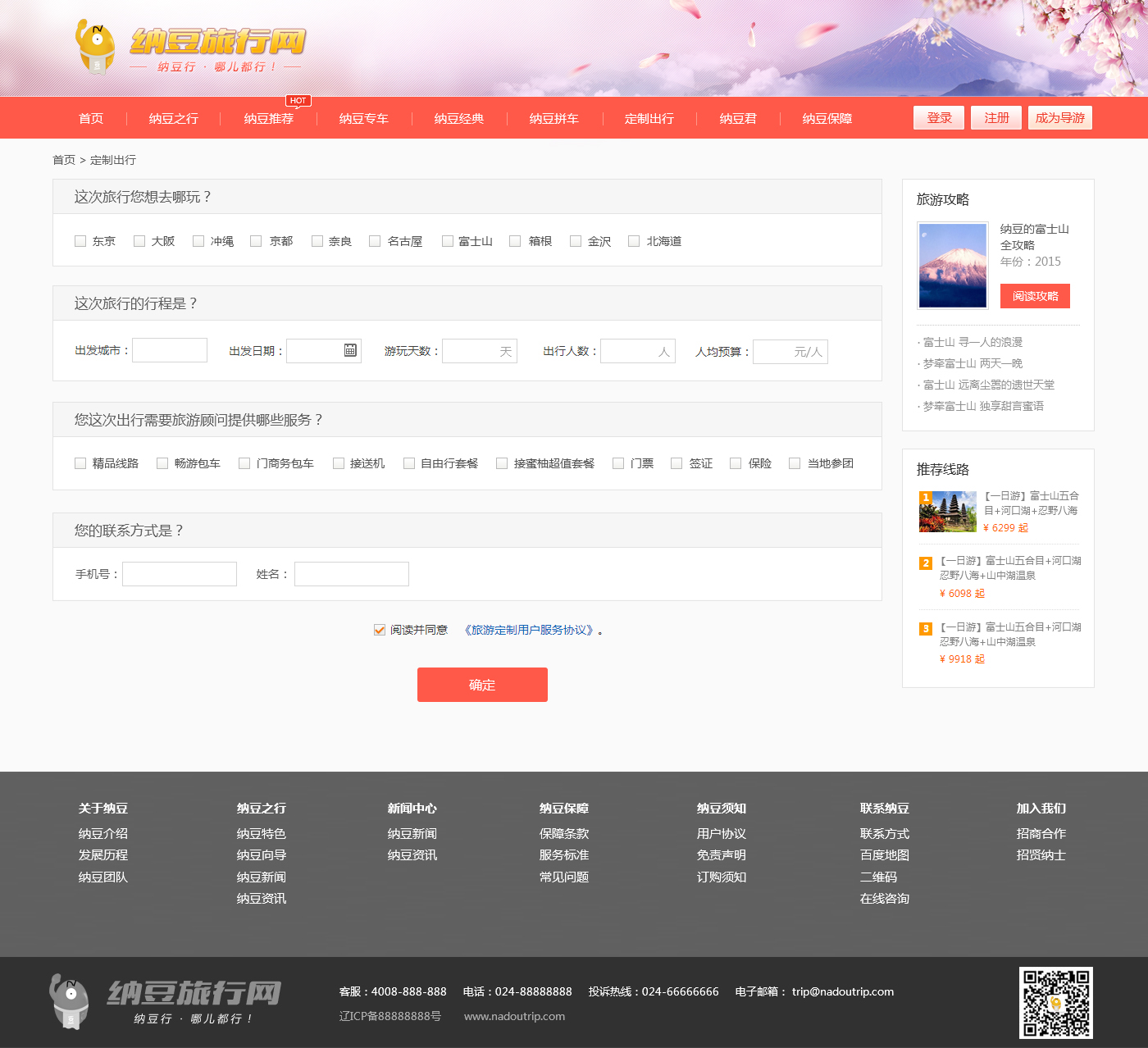Click the mascot logo in footer bar
1148x1048 pixels.
[70, 1000]
